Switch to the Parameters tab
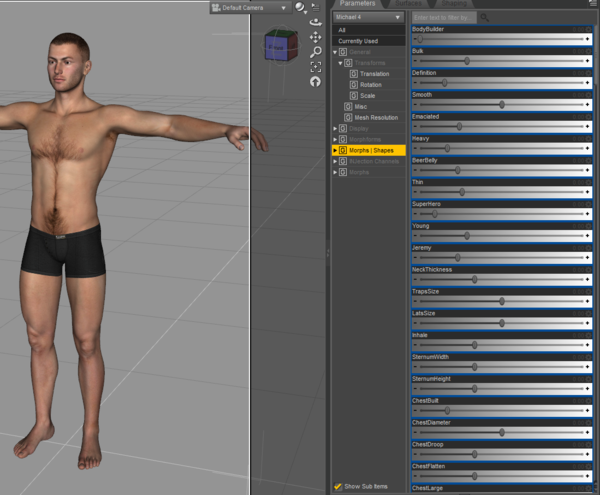This screenshot has height=495, width=600. pyautogui.click(x=357, y=3)
